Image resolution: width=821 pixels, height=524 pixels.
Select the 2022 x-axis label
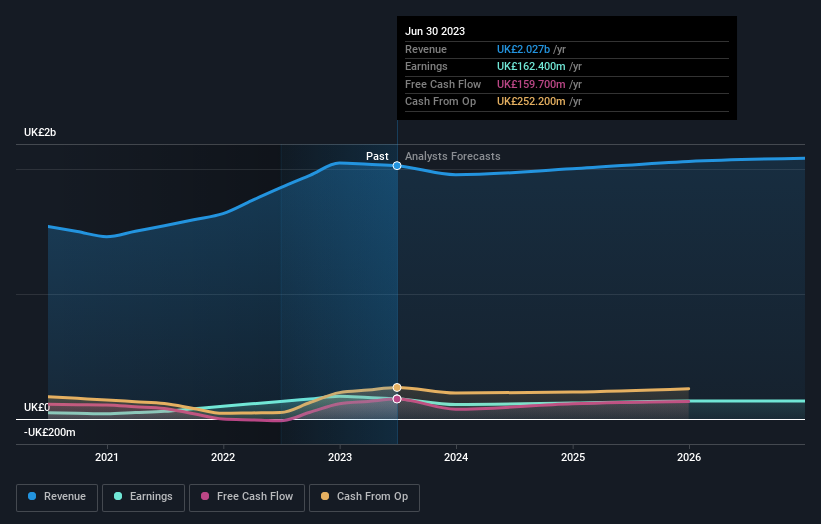pos(223,457)
